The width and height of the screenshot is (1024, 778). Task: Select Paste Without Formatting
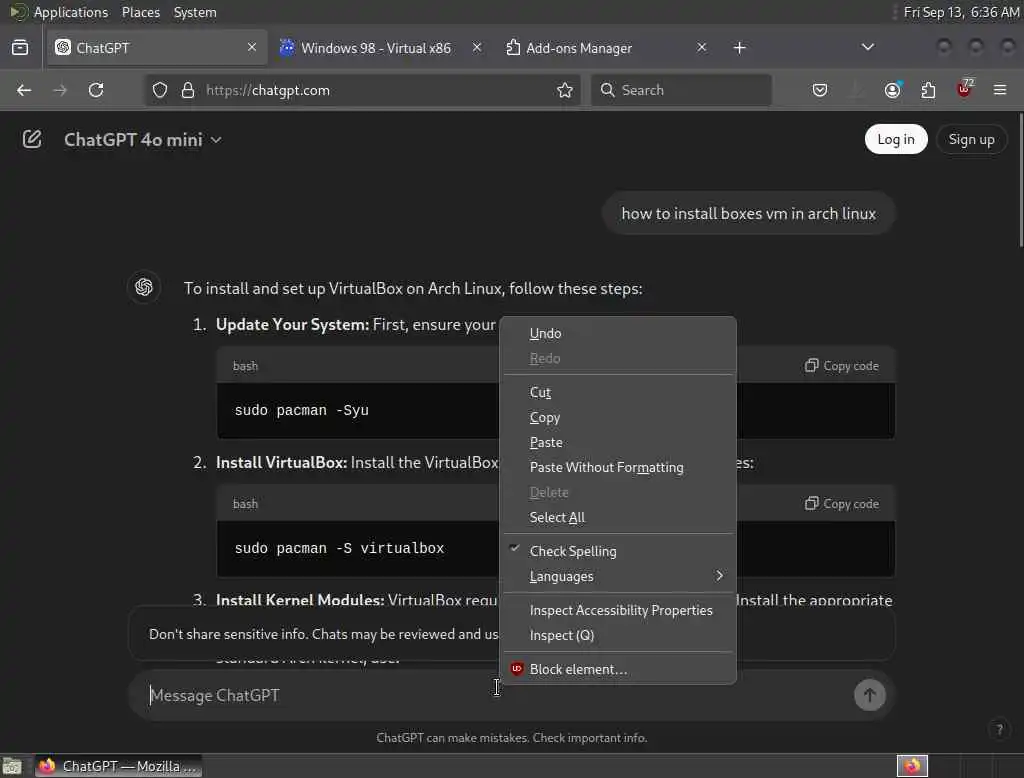[618, 467]
